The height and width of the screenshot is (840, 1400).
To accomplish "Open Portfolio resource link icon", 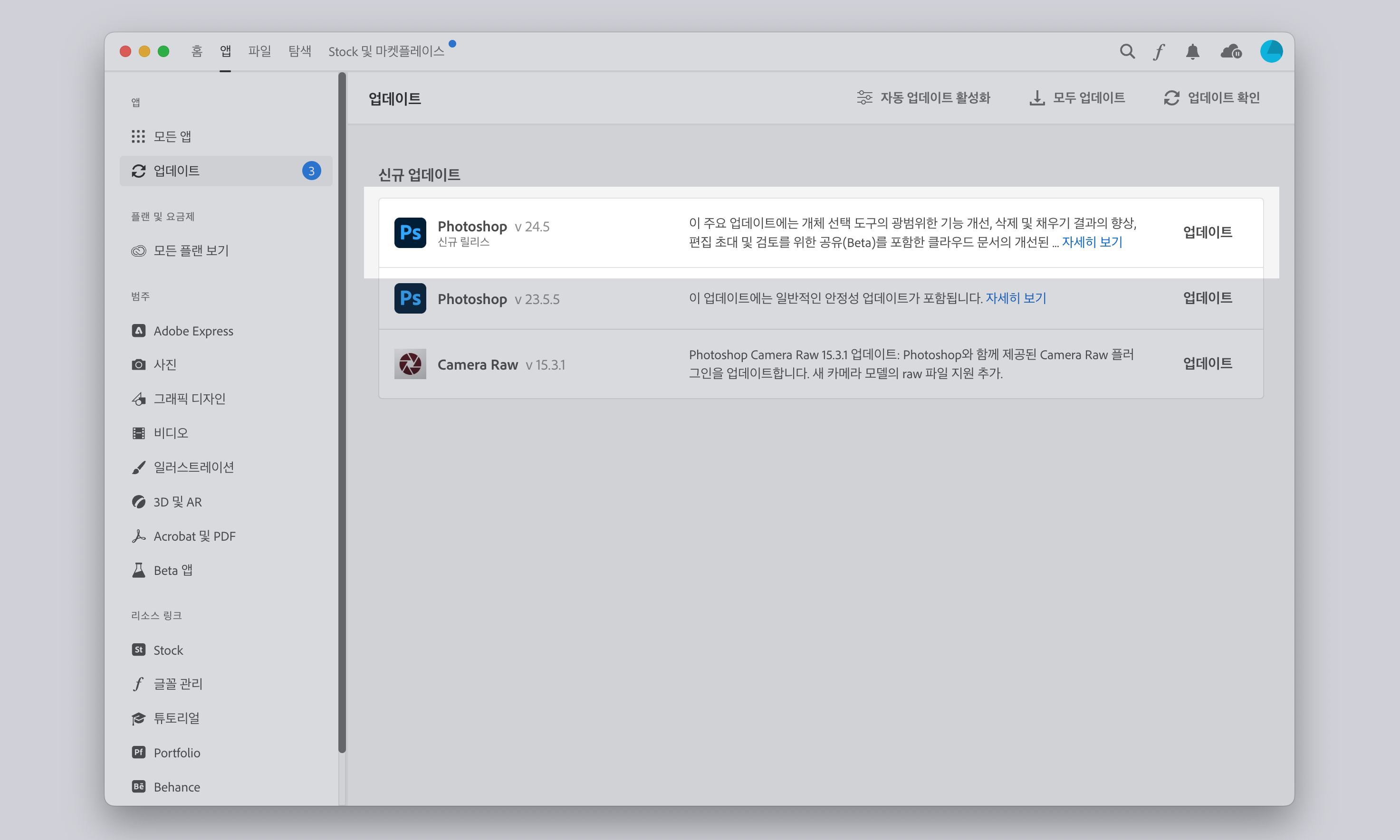I will click(138, 752).
